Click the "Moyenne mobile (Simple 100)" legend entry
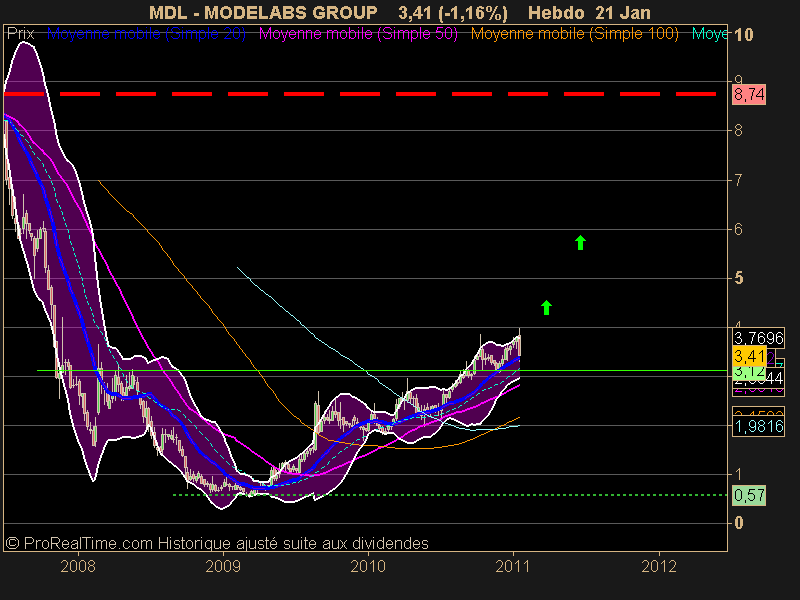The width and height of the screenshot is (800, 600). [x=574, y=34]
